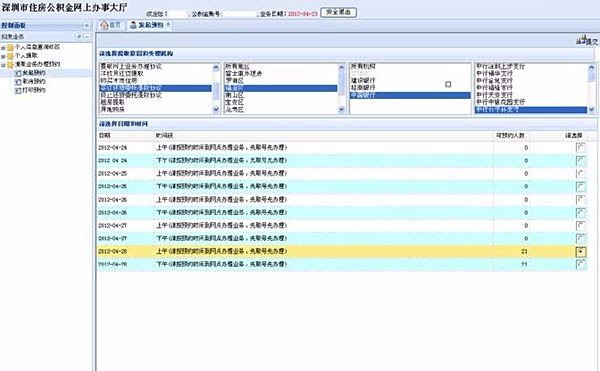The image size is (600, 371).
Task: Click the 提交 button label
Action: tap(592, 41)
